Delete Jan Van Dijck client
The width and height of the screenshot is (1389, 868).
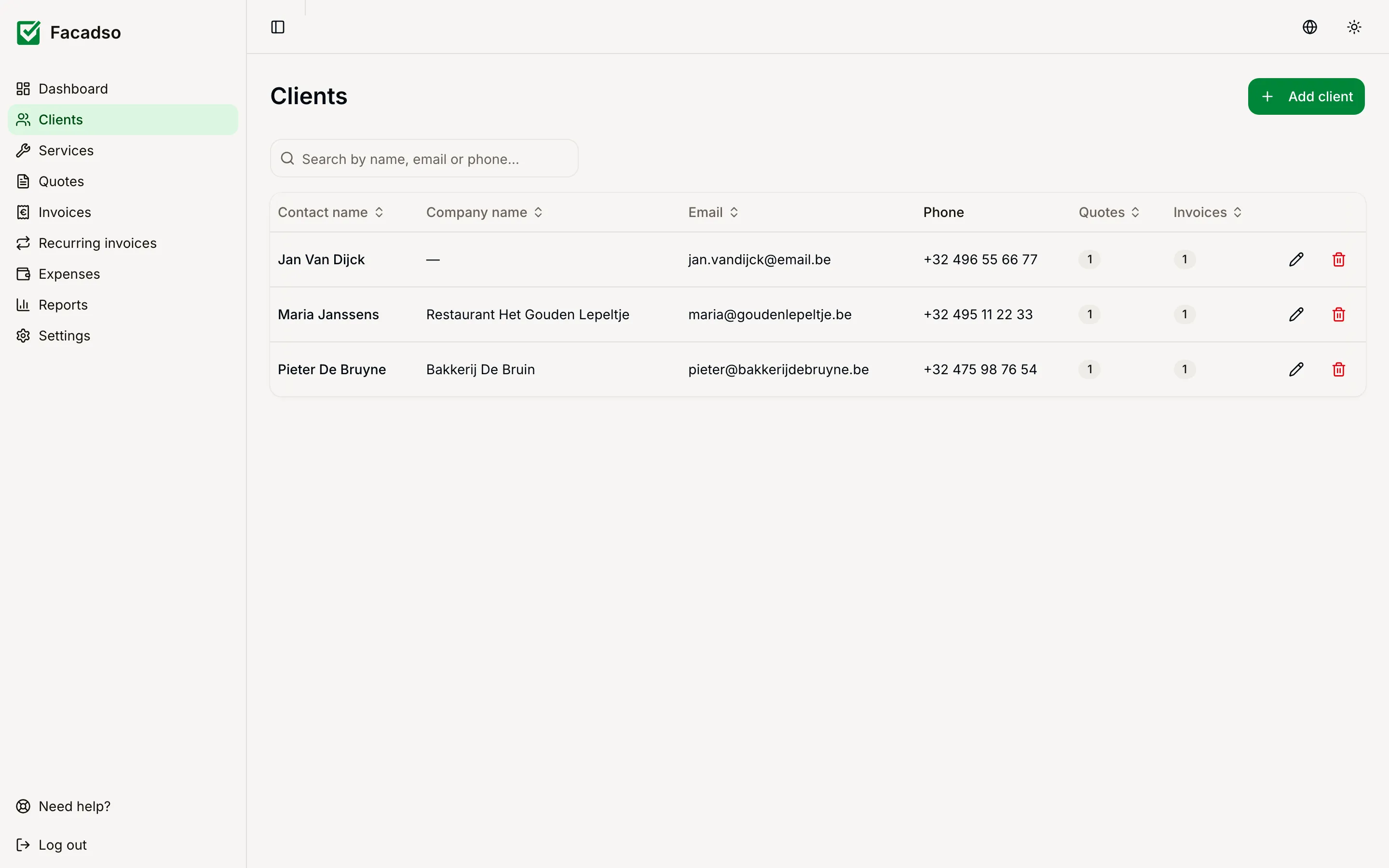pos(1338,259)
